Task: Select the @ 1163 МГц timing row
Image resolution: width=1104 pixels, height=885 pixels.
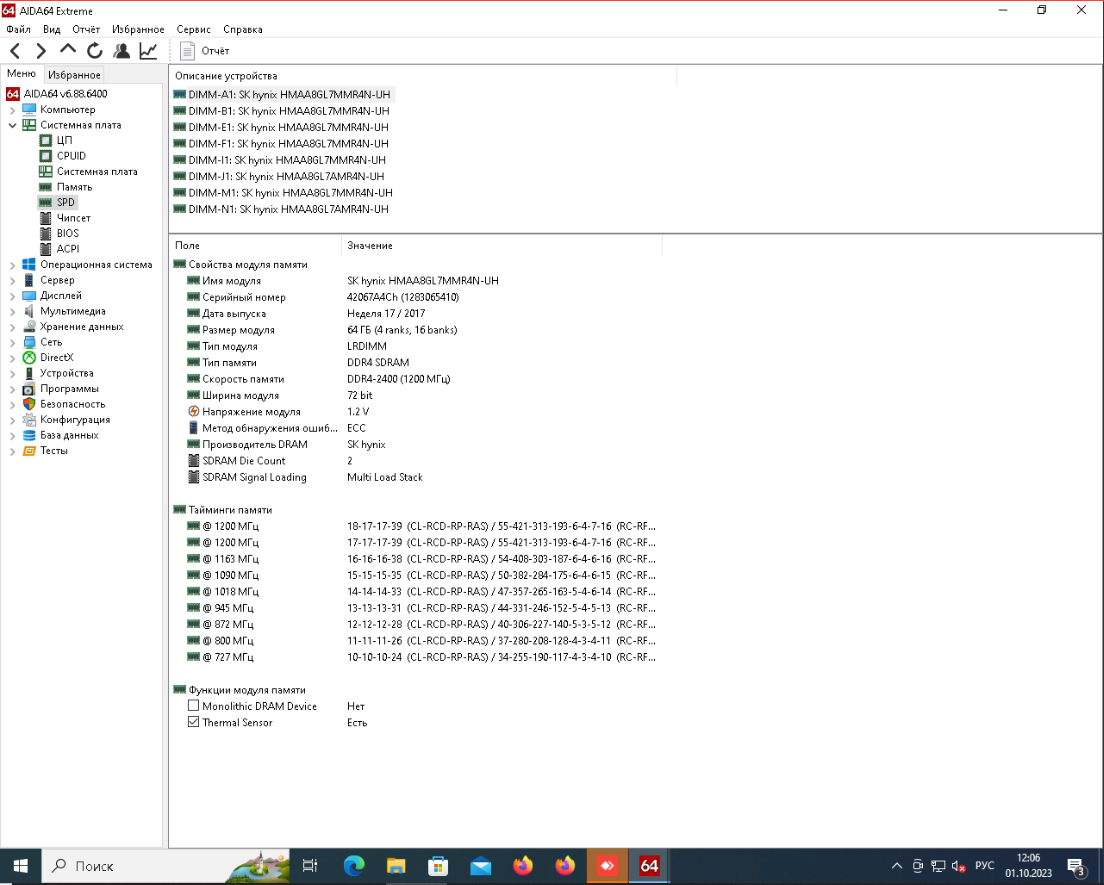Action: [x=415, y=559]
